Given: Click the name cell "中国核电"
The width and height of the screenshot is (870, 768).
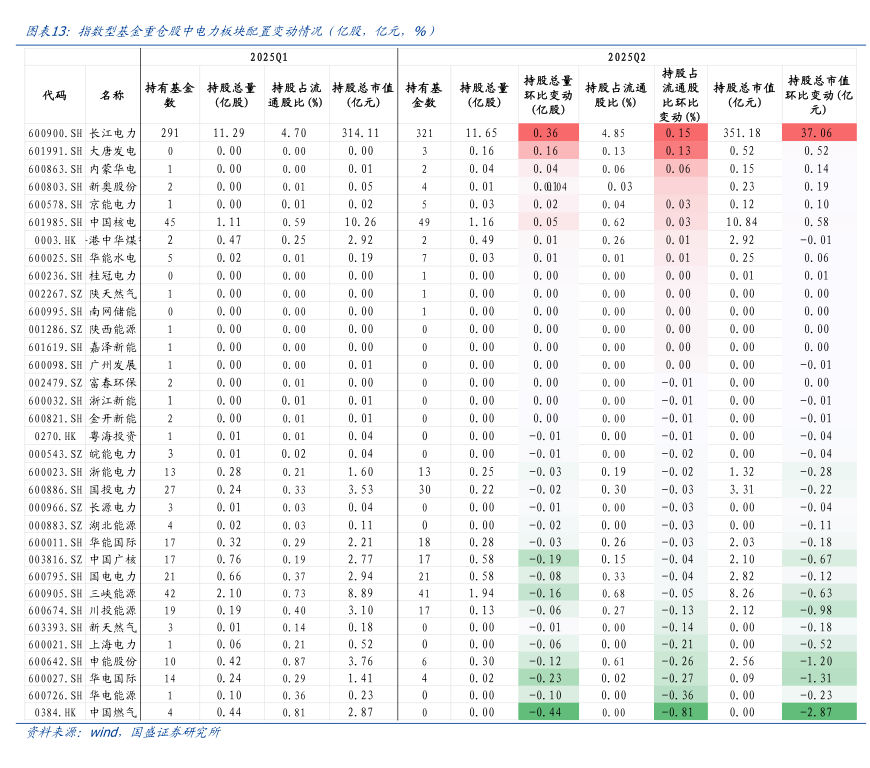Looking at the screenshot, I should [113, 222].
